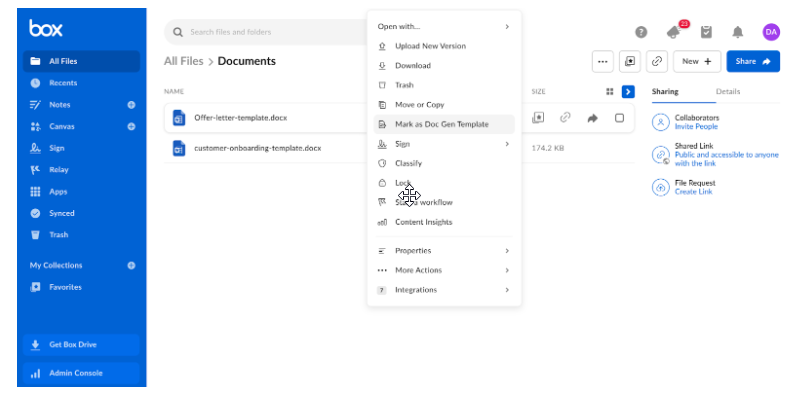Image resolution: width=811 pixels, height=412 pixels.
Task: Open the tasks clipboard icon
Action: coord(706,32)
